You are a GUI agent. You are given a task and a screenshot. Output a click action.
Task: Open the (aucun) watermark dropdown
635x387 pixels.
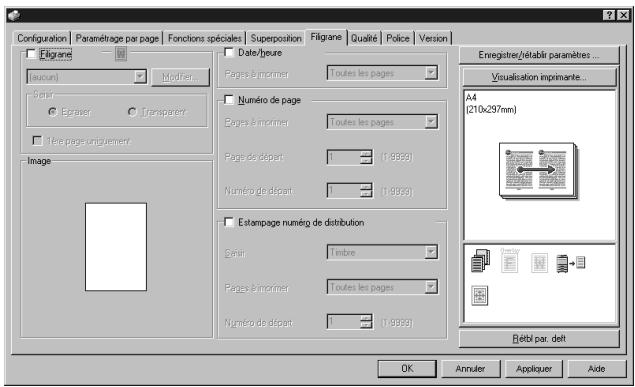pos(87,77)
